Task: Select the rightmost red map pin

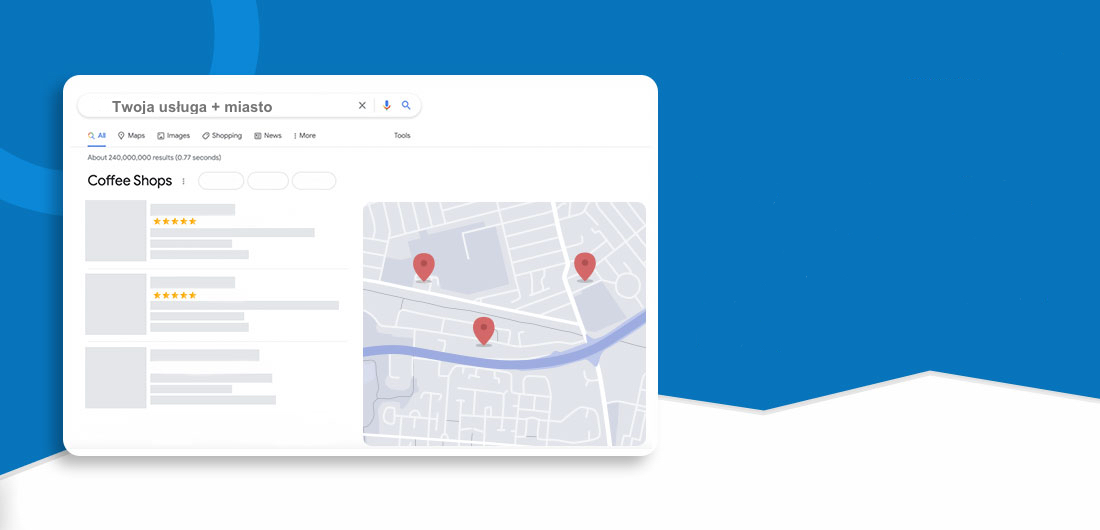Action: [x=585, y=266]
